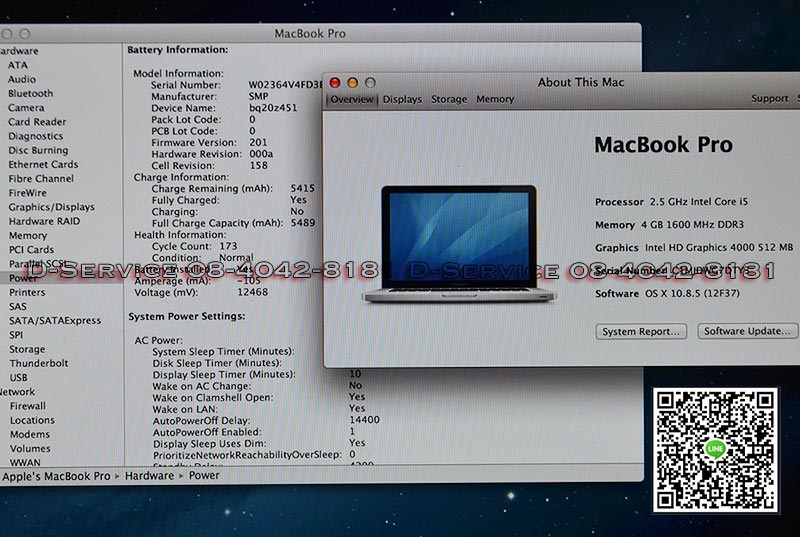The height and width of the screenshot is (537, 800).
Task: Open the Support tab
Action: [769, 98]
